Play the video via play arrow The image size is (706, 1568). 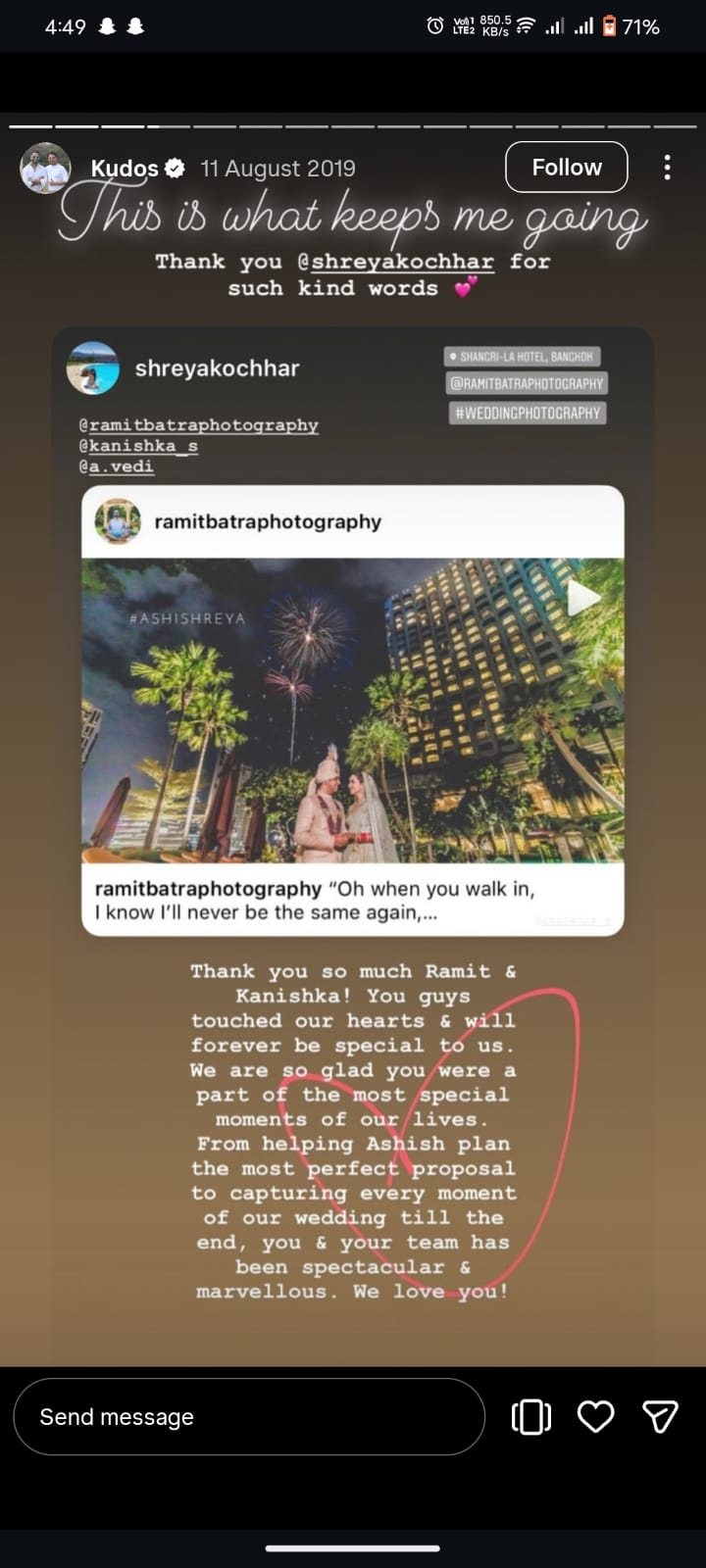pyautogui.click(x=584, y=597)
